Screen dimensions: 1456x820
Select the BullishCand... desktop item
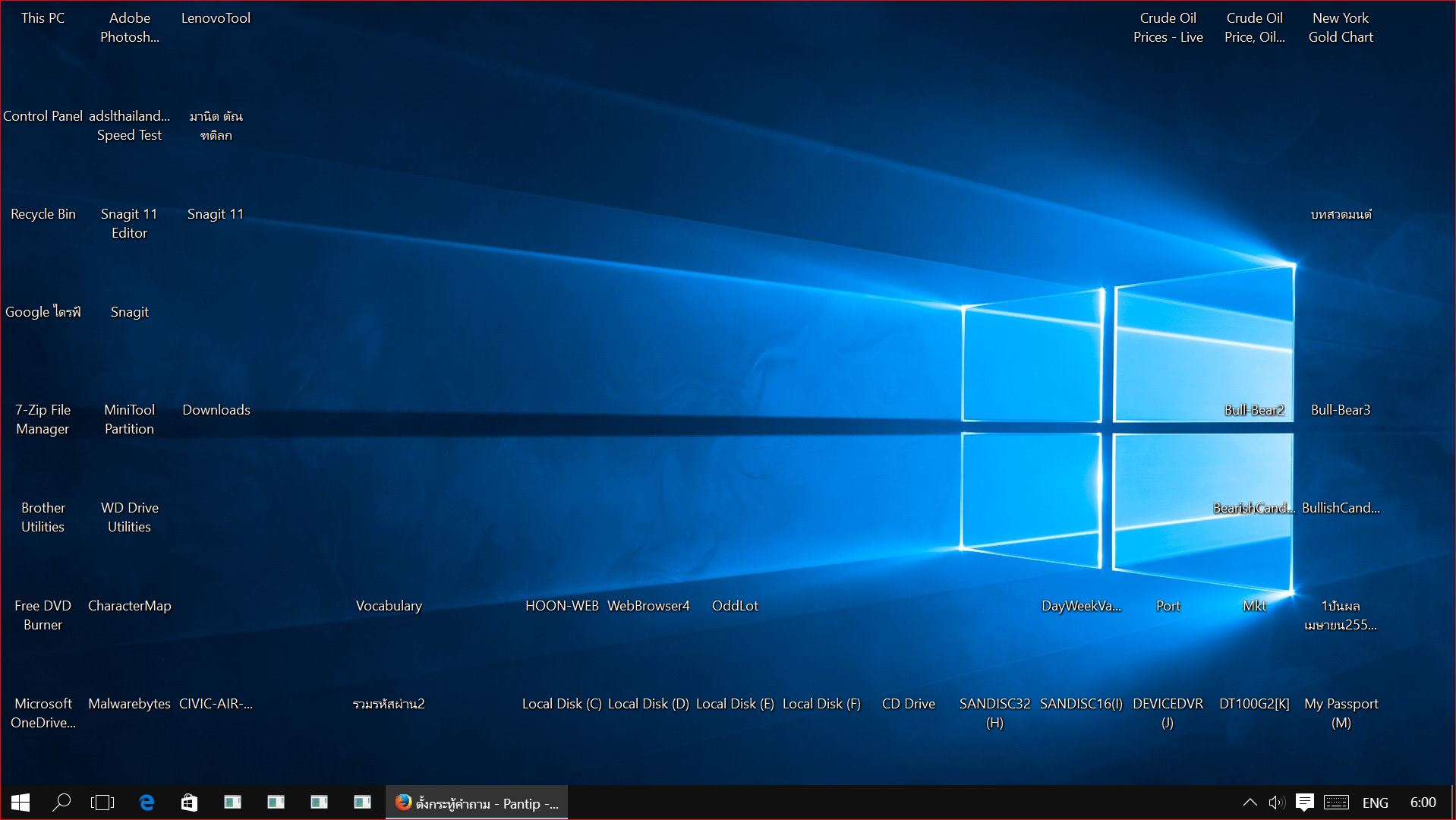point(1341,508)
